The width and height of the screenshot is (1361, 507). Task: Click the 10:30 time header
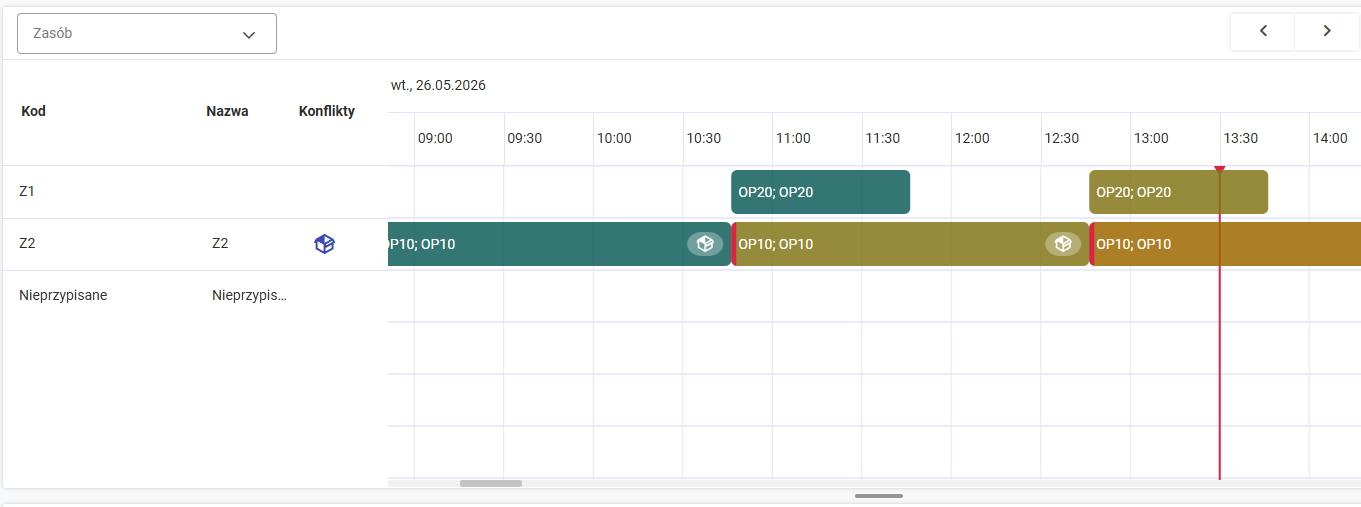[703, 138]
